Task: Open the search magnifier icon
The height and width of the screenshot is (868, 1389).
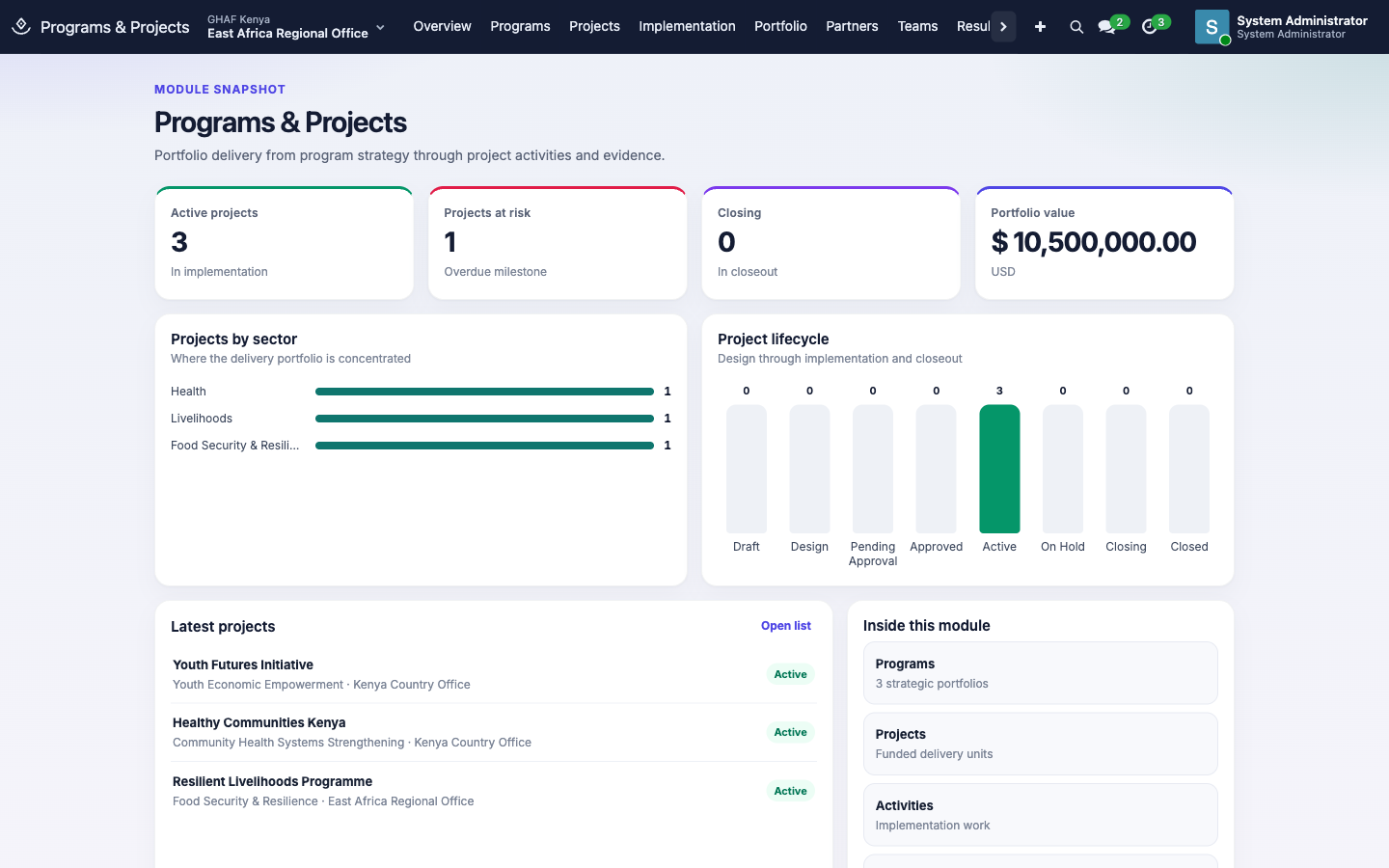Action: [1076, 27]
